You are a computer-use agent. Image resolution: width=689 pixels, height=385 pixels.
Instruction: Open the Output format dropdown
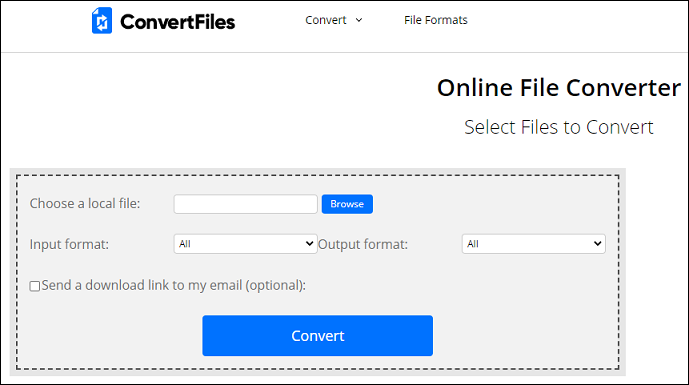pyautogui.click(x=533, y=244)
